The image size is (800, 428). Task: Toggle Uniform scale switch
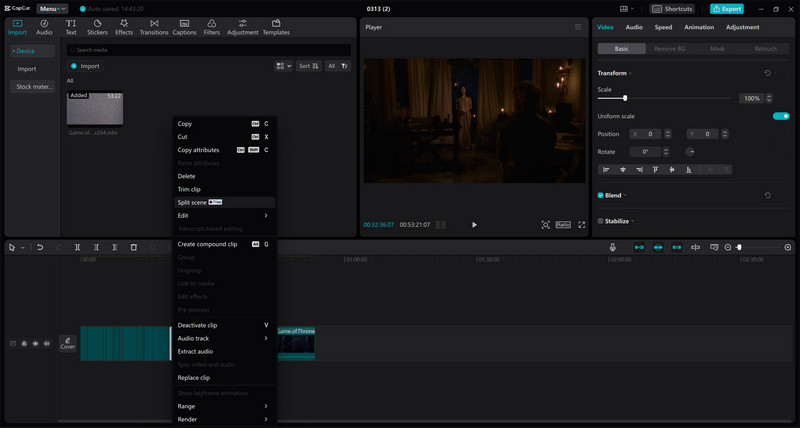click(781, 116)
